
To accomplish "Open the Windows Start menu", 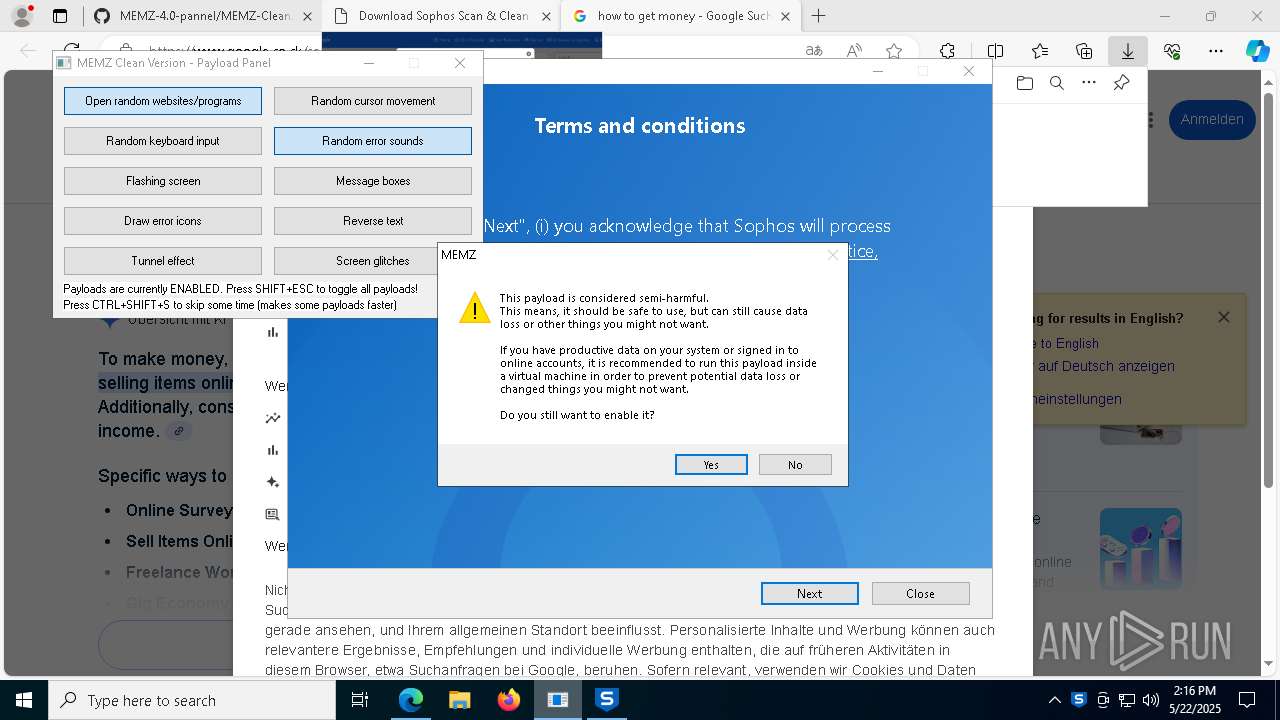I will coord(23,700).
